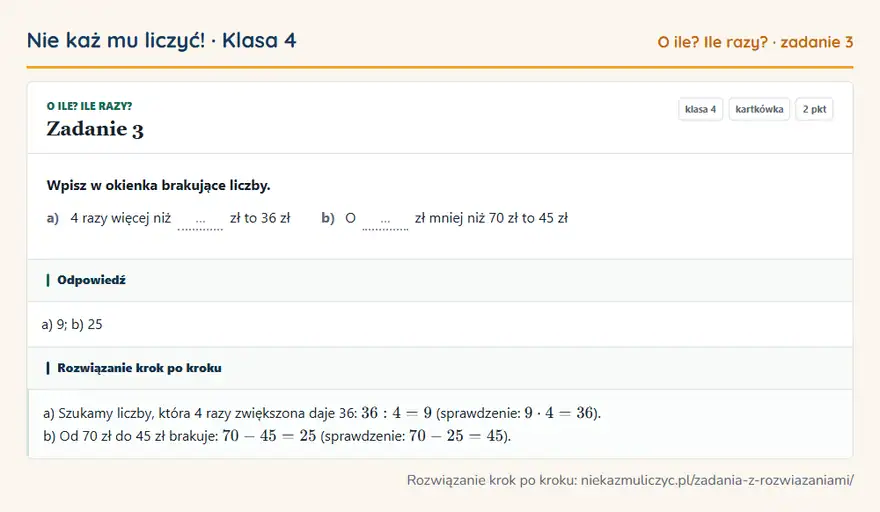This screenshot has height=512, width=880.
Task: Click the text 'zł to 36 zł'
Action: [260, 218]
